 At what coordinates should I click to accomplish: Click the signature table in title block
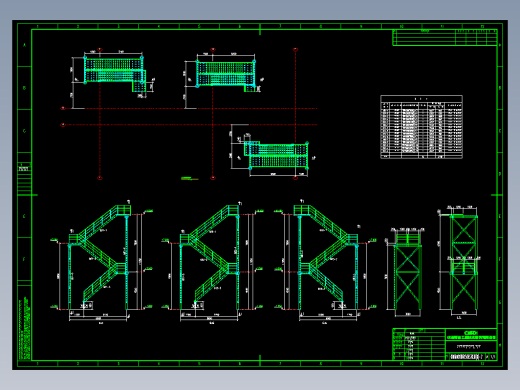tap(419, 344)
